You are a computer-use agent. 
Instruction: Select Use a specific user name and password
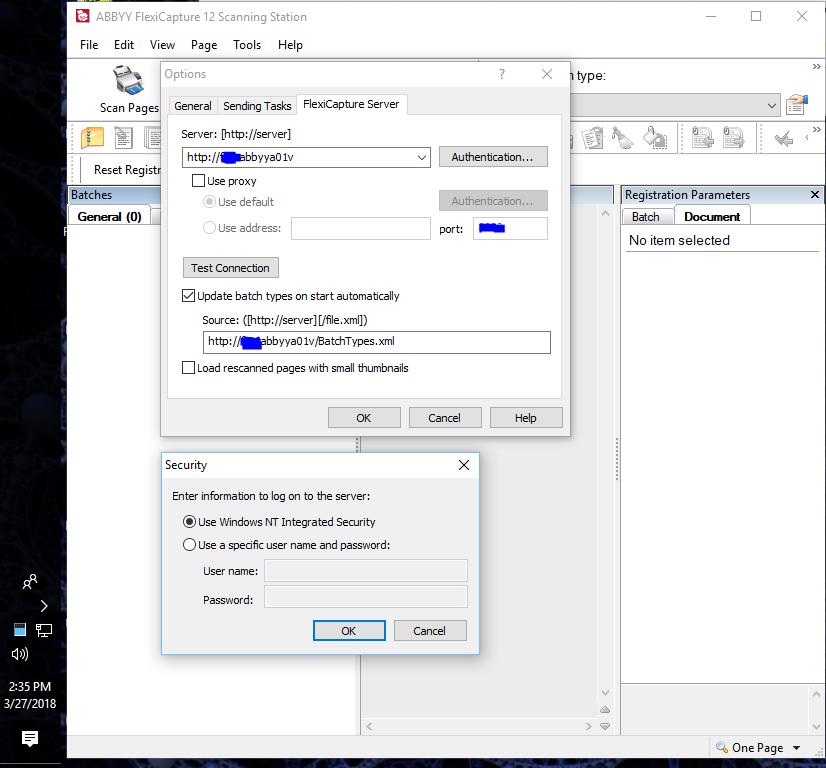[190, 545]
